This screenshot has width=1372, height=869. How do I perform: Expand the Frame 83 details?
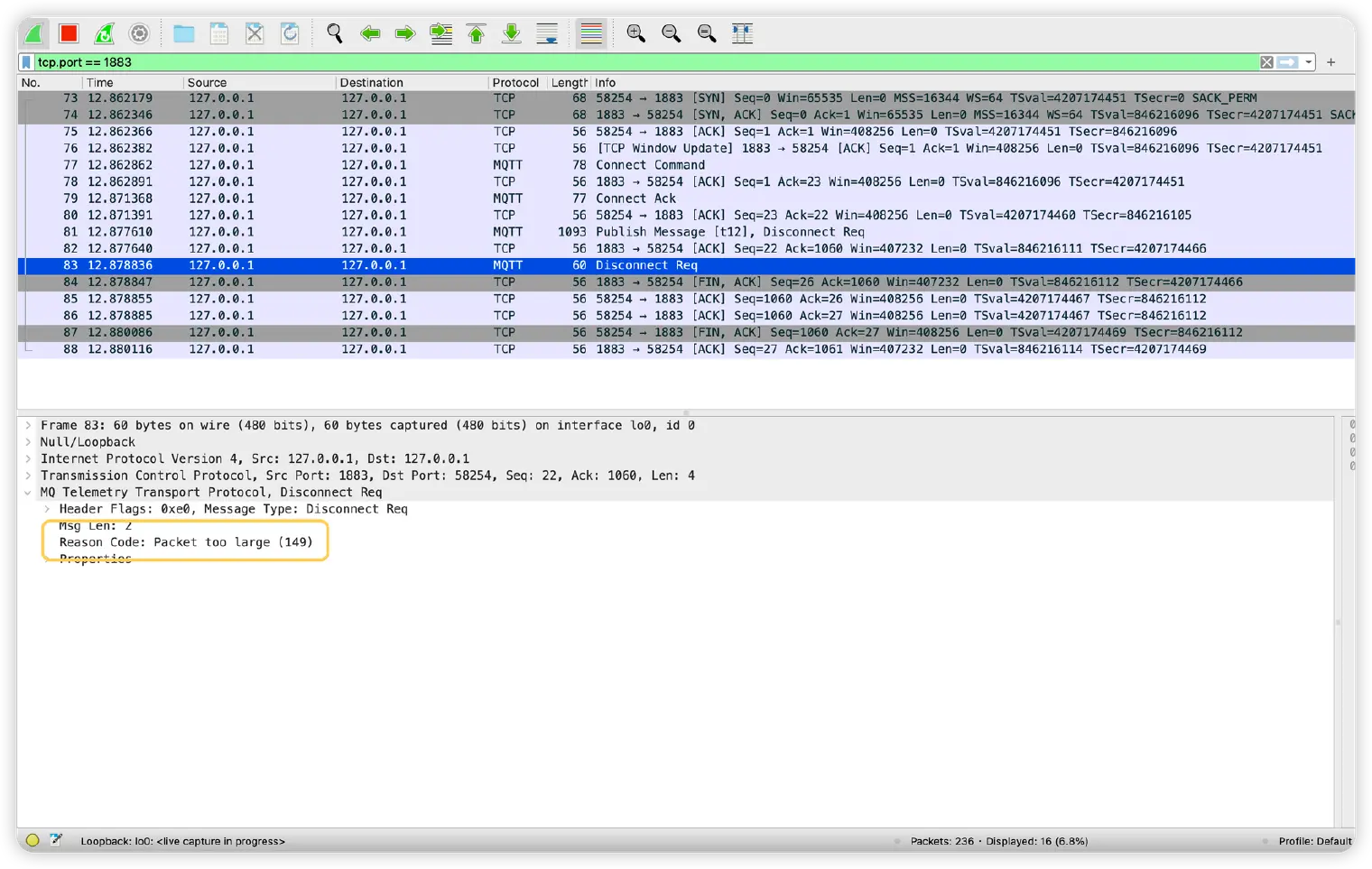tap(28, 425)
